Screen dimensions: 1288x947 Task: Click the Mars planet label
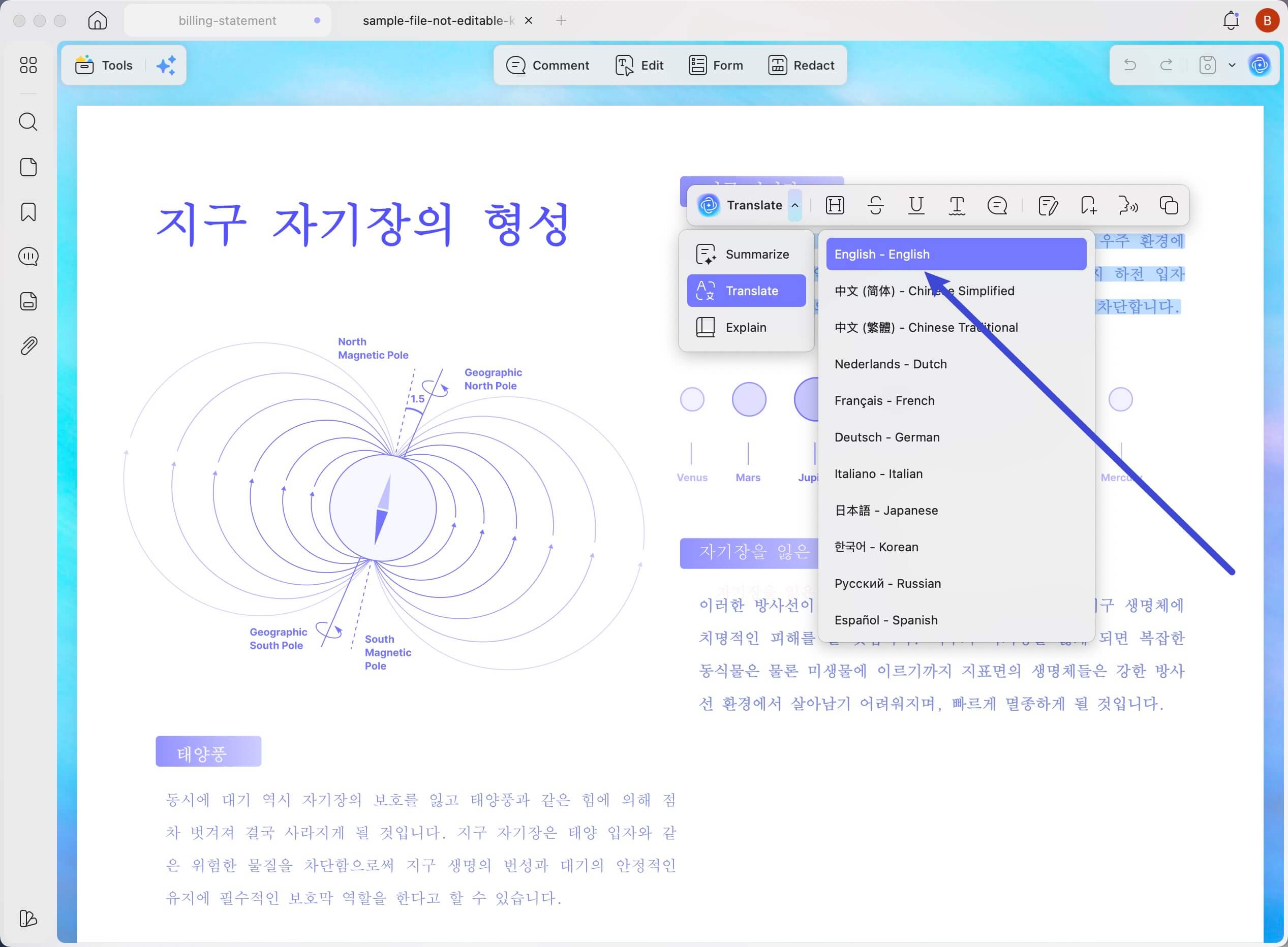click(x=748, y=478)
